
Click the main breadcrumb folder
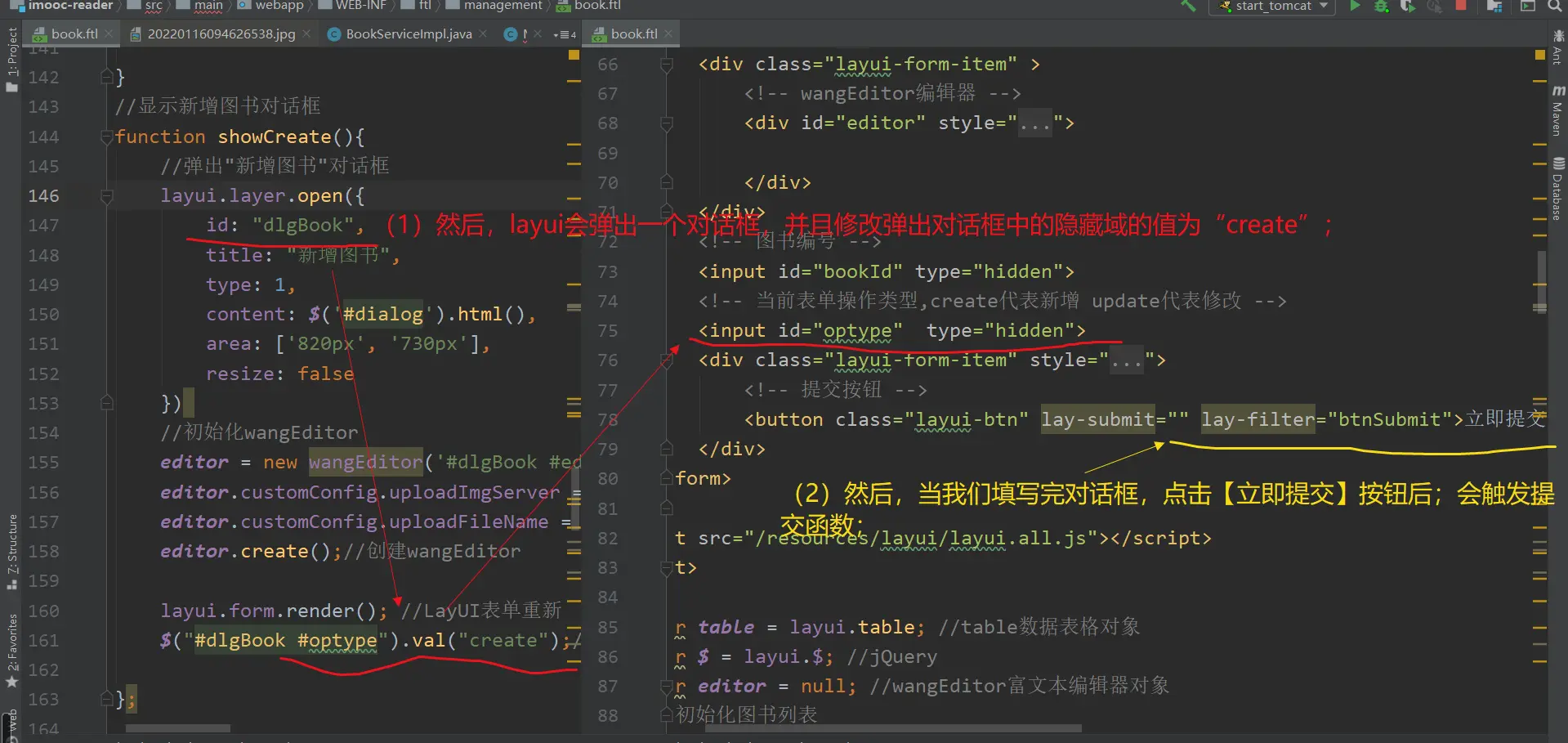coord(200,6)
